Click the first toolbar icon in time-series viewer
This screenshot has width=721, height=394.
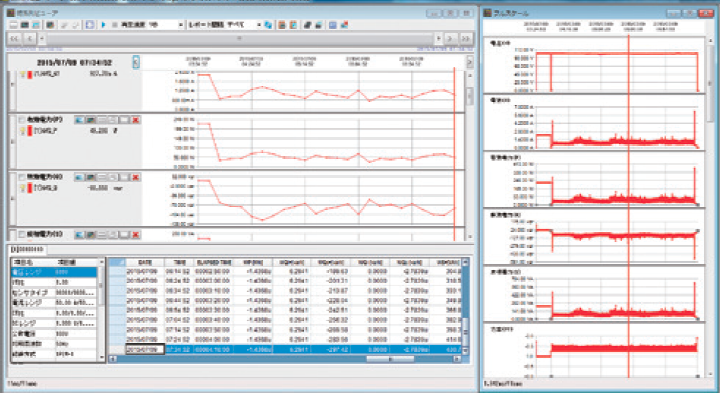[14, 25]
